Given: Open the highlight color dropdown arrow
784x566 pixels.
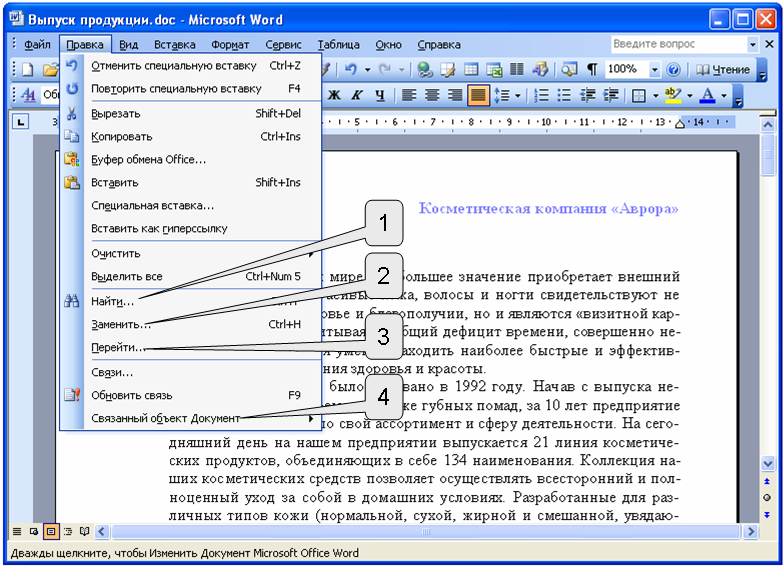Looking at the screenshot, I should (690, 95).
